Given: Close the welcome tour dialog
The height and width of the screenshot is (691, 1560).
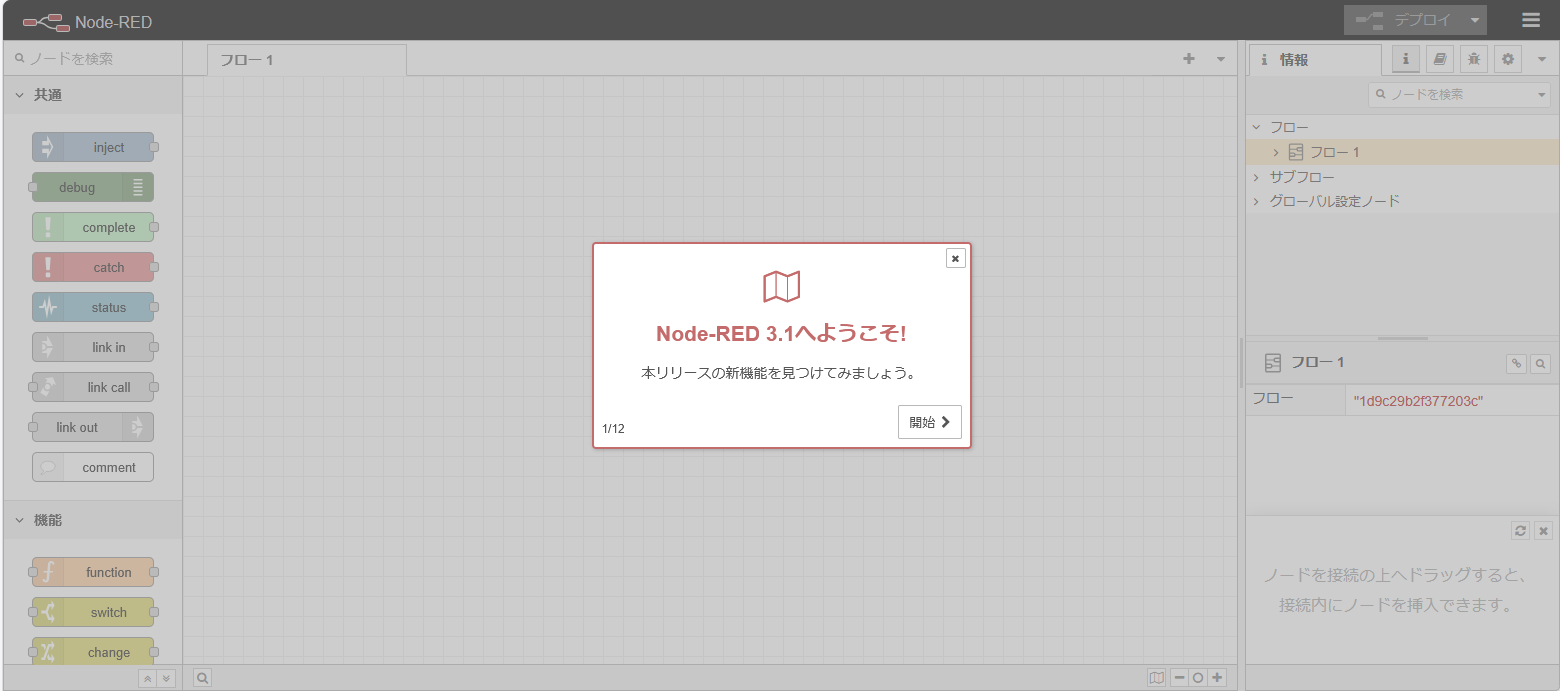Looking at the screenshot, I should coord(955,258).
